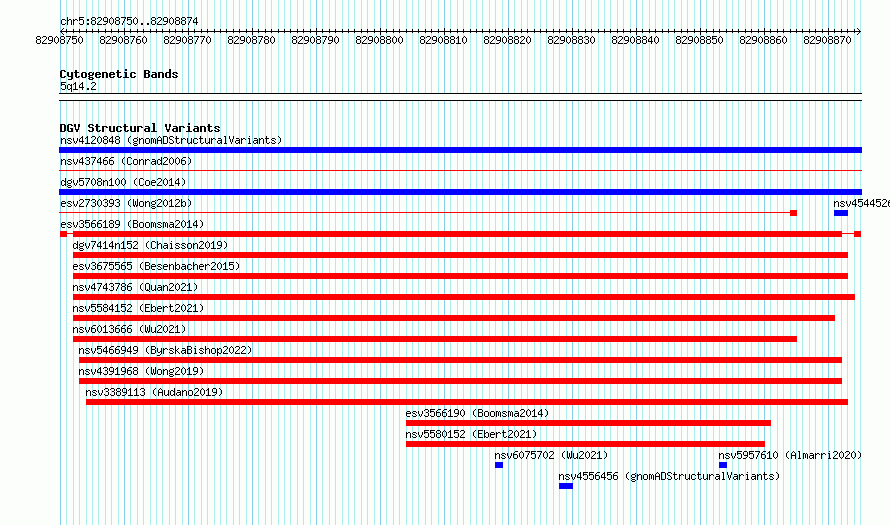Open nsv5957610 (Almarri2020) label
This screenshot has width=890, height=525.
pos(790,455)
